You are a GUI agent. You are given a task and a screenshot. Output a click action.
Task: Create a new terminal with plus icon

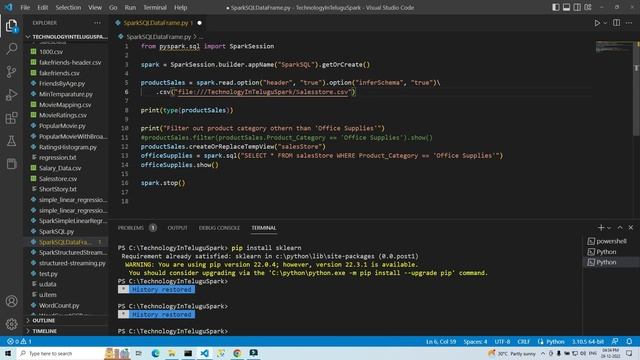601,227
